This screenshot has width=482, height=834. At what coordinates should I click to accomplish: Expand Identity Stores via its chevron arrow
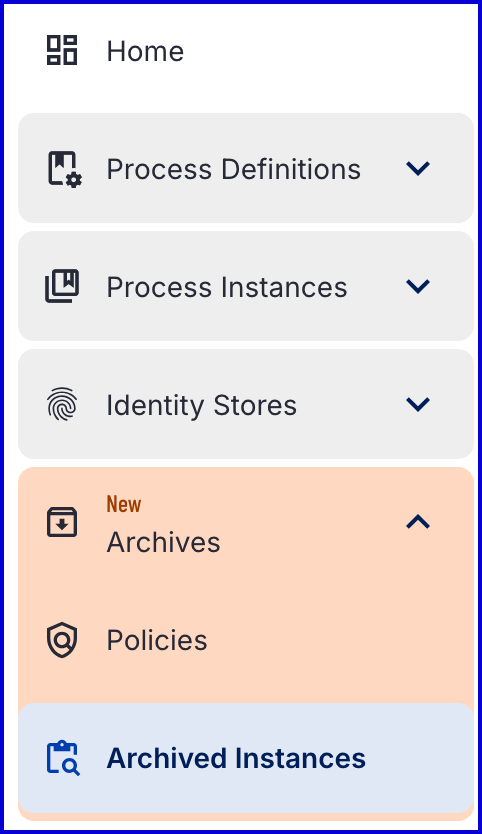[418, 404]
